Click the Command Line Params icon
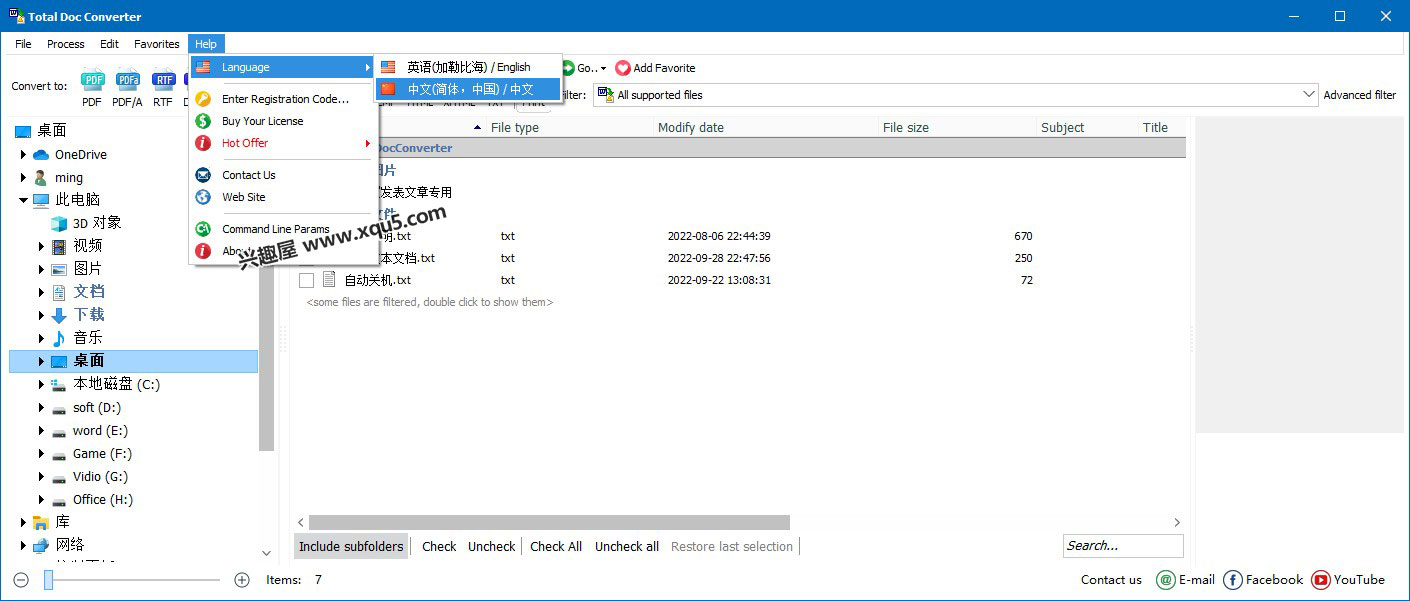Screen dimensions: 1410x601 [203, 229]
